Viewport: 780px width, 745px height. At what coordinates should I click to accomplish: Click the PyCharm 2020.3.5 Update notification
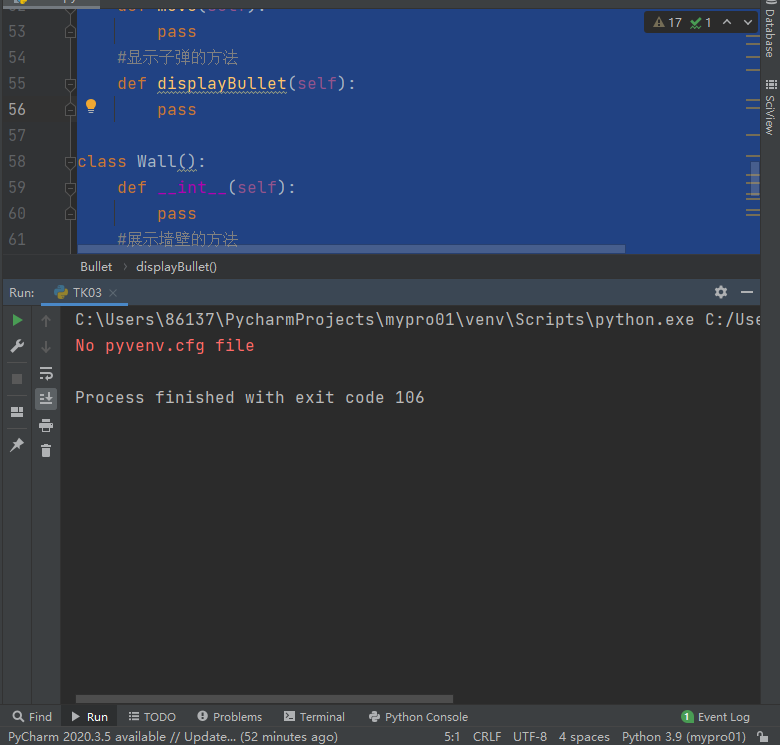point(173,736)
